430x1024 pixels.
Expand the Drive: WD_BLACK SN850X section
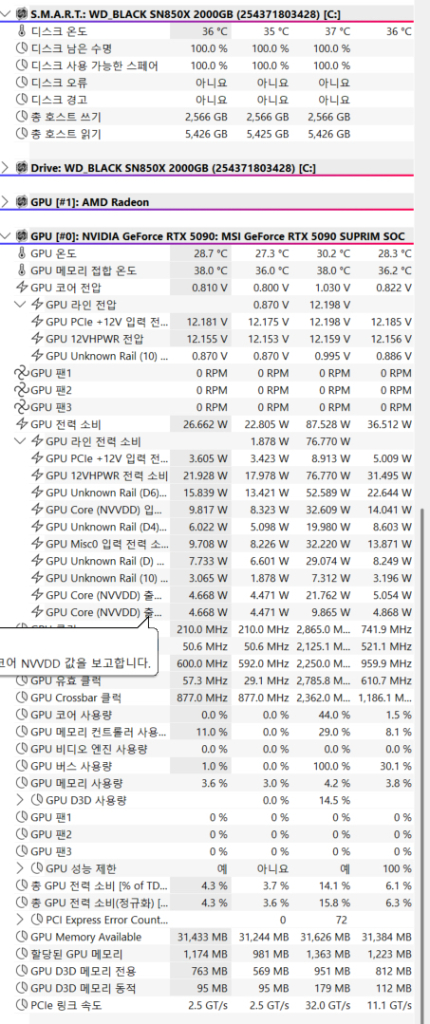(7, 168)
